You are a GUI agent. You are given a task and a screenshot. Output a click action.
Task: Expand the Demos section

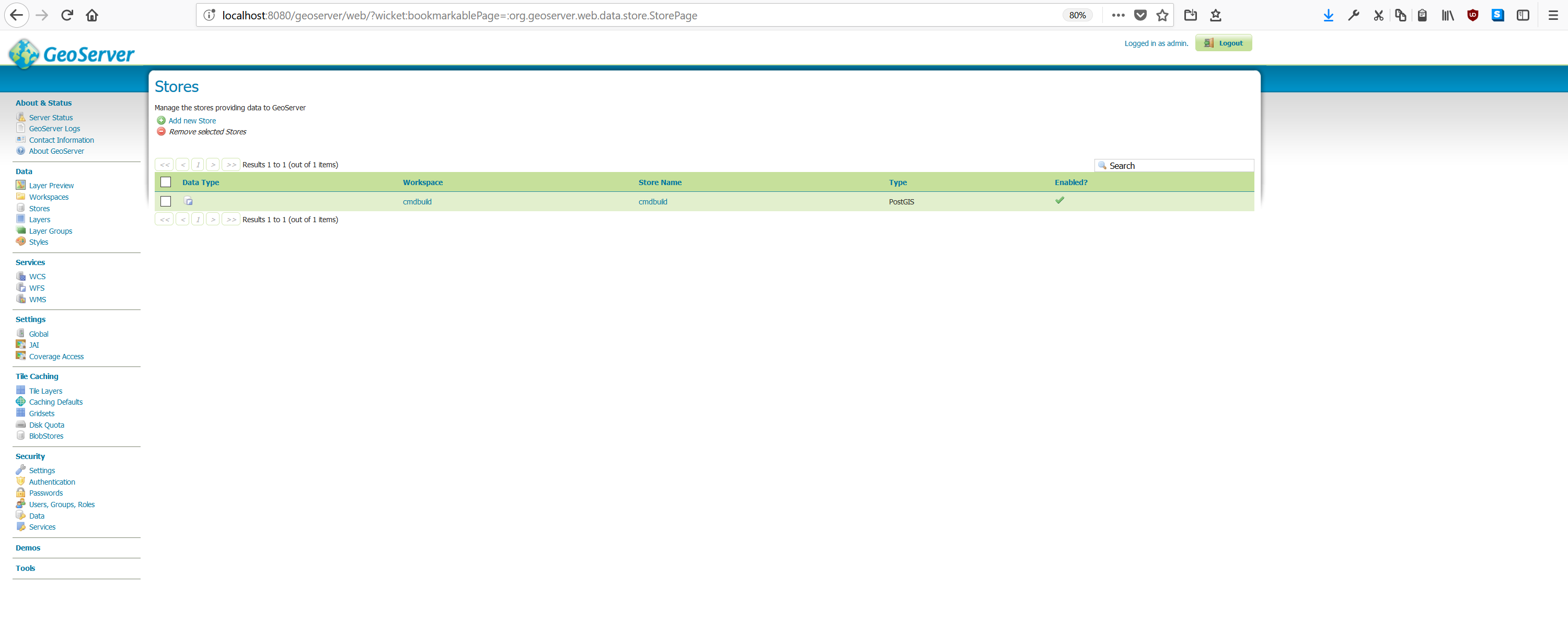pos(28,547)
